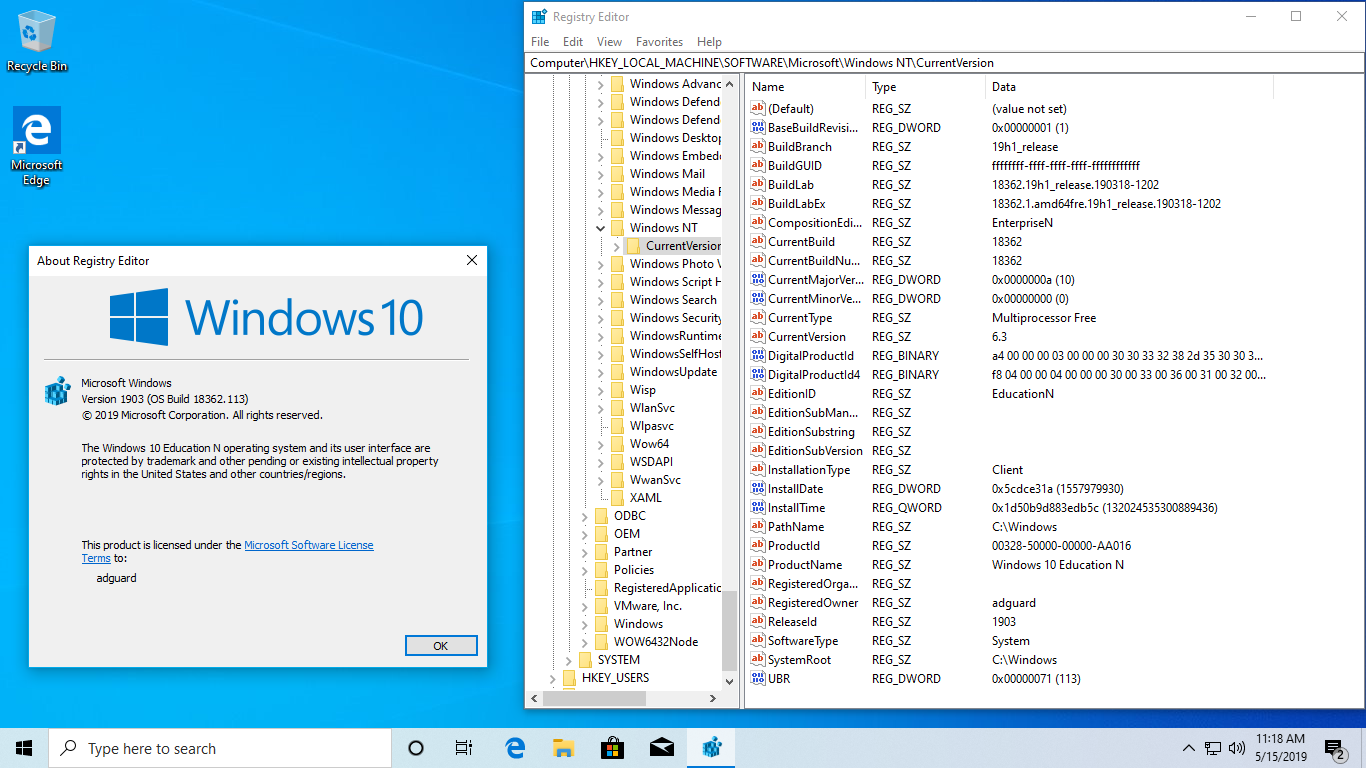Launch Edge from the taskbar
Image resolution: width=1366 pixels, height=768 pixels.
515,748
